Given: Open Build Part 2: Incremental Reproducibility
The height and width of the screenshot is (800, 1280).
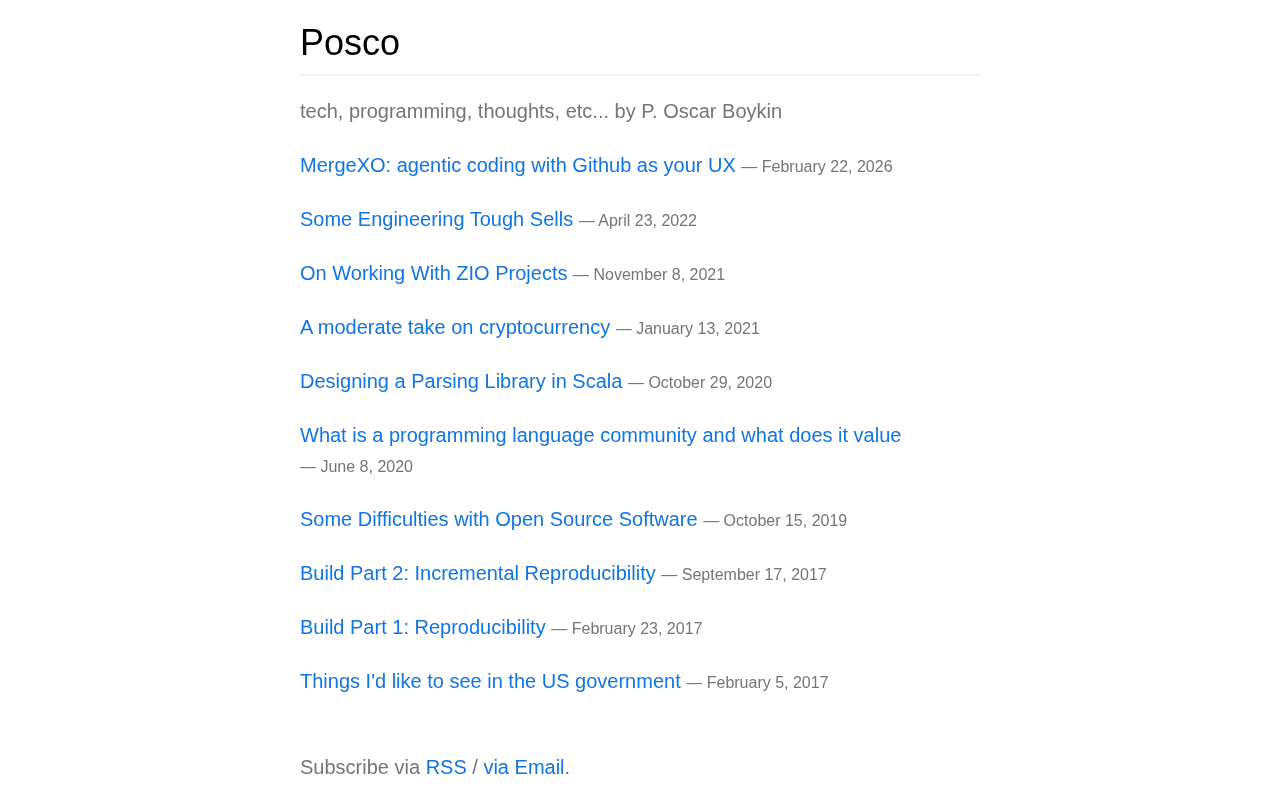Looking at the screenshot, I should (x=477, y=574).
